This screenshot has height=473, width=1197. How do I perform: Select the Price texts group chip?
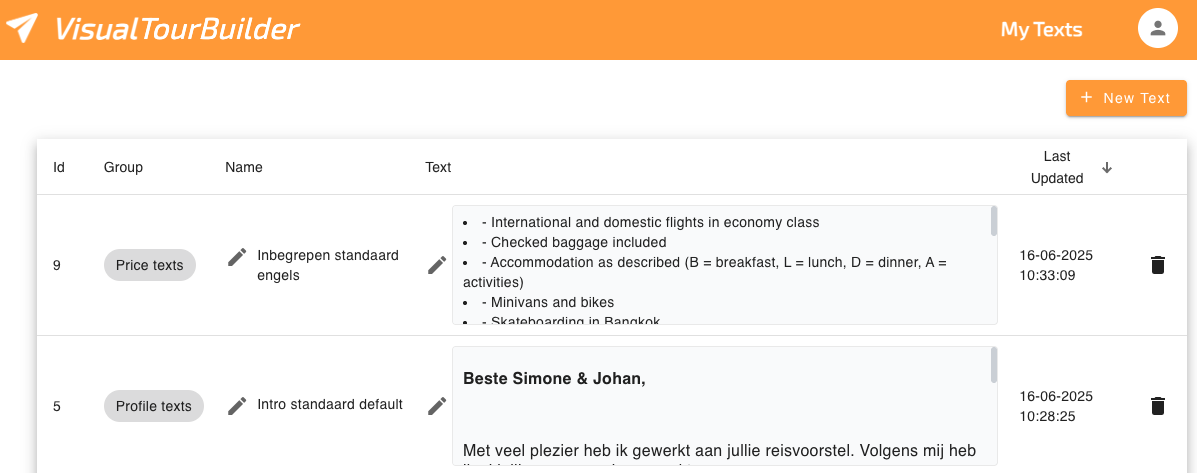(150, 265)
